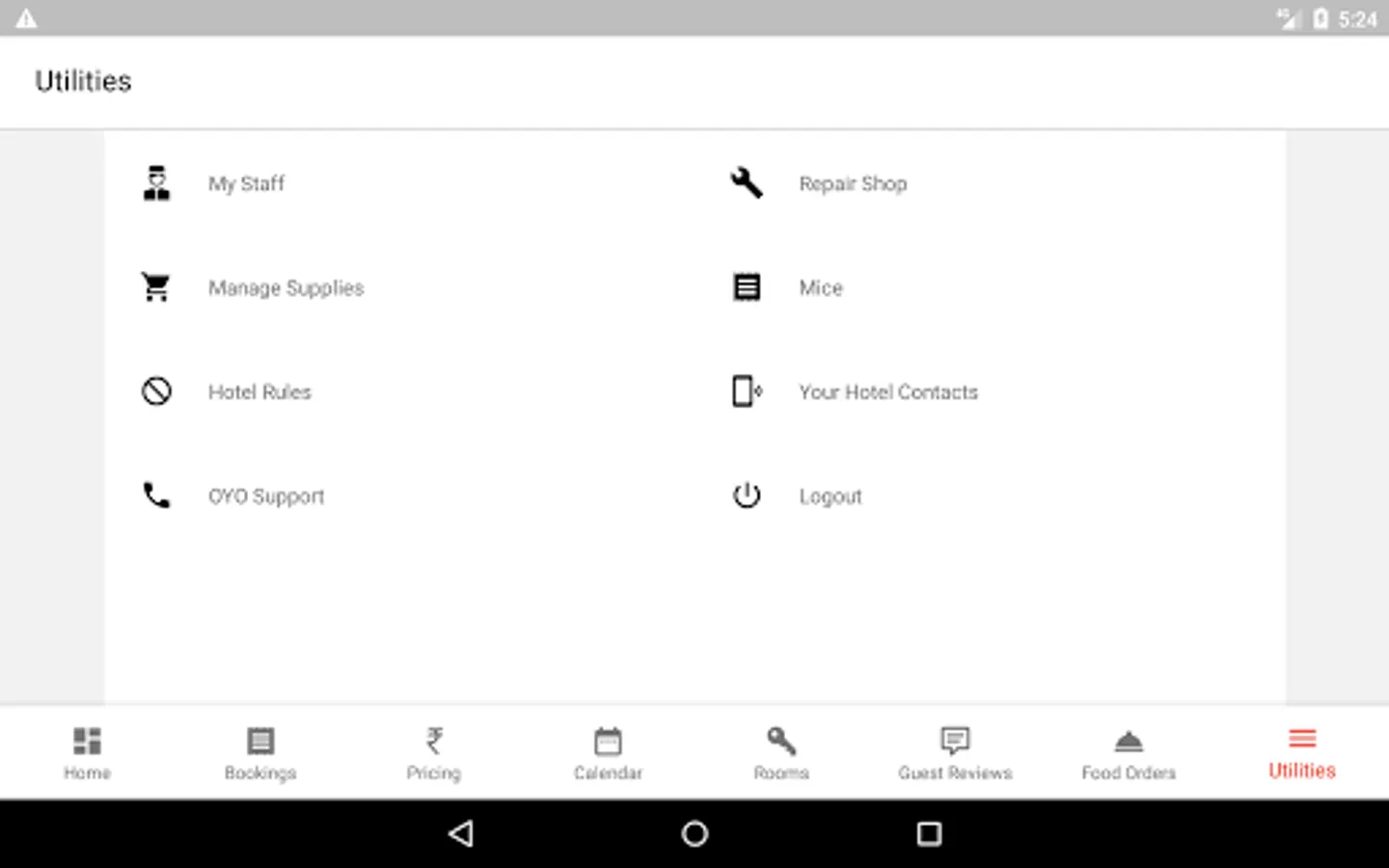This screenshot has width=1389, height=868.
Task: Open the My Staff bellhop icon
Action: point(156,183)
